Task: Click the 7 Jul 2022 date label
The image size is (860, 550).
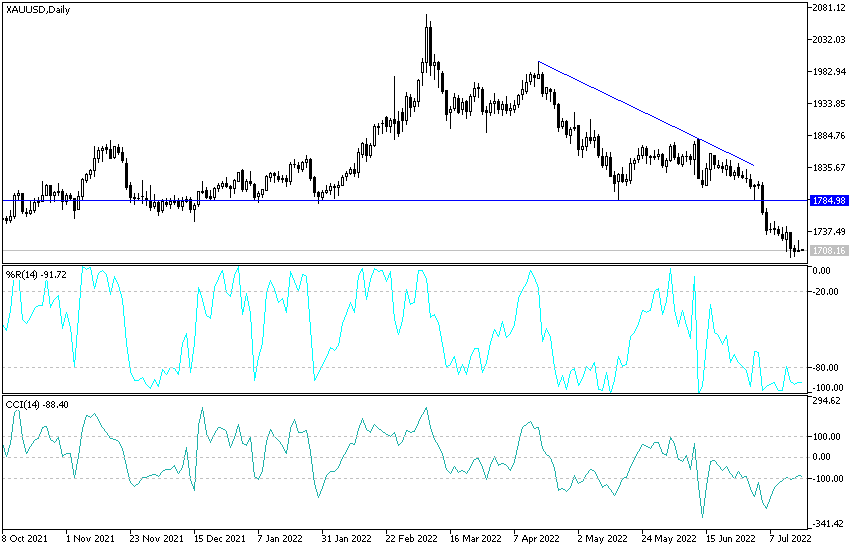Action: [x=790, y=538]
